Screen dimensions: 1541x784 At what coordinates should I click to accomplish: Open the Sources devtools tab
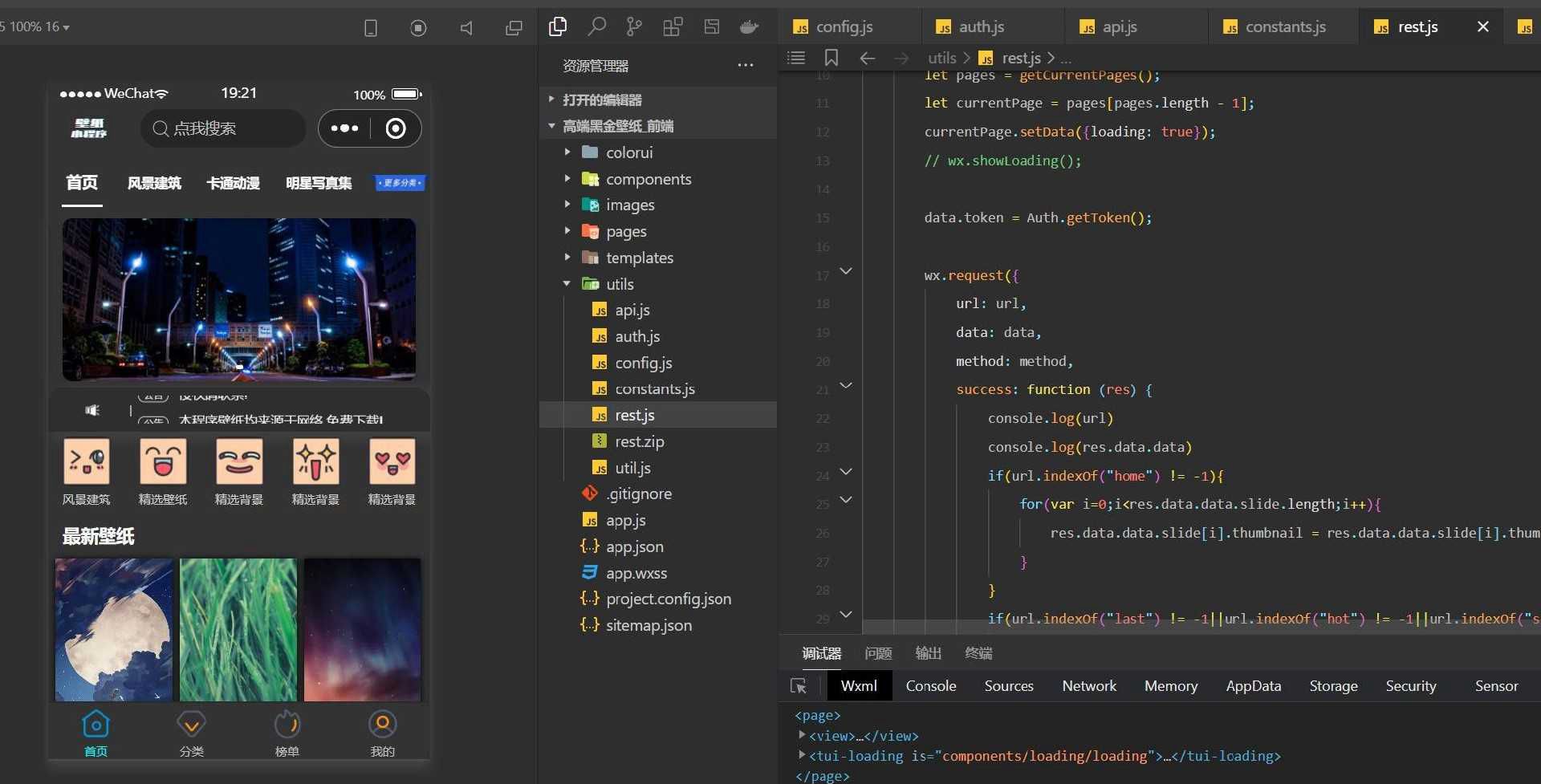click(x=1009, y=686)
